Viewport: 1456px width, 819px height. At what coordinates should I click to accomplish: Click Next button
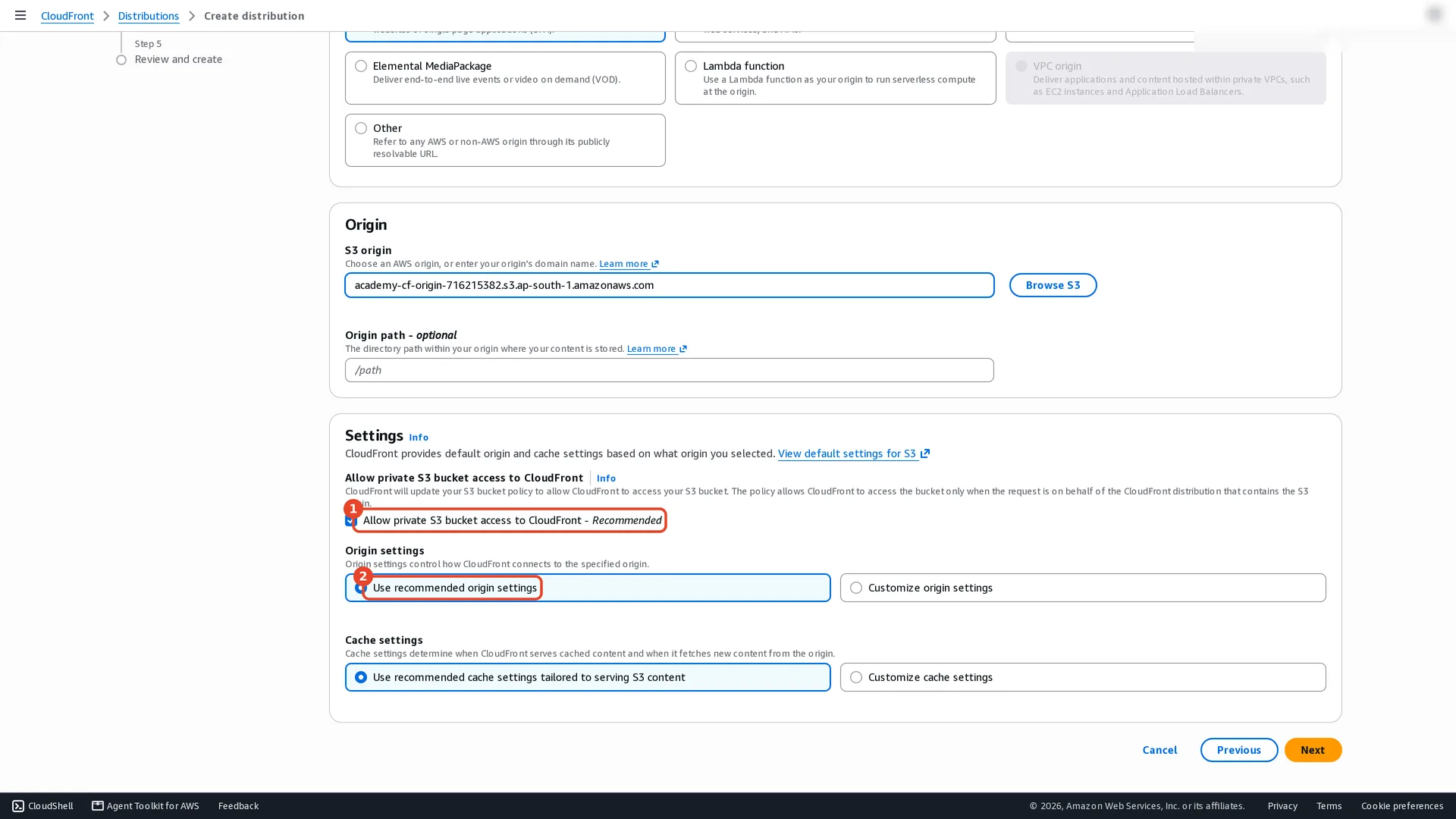1313,750
